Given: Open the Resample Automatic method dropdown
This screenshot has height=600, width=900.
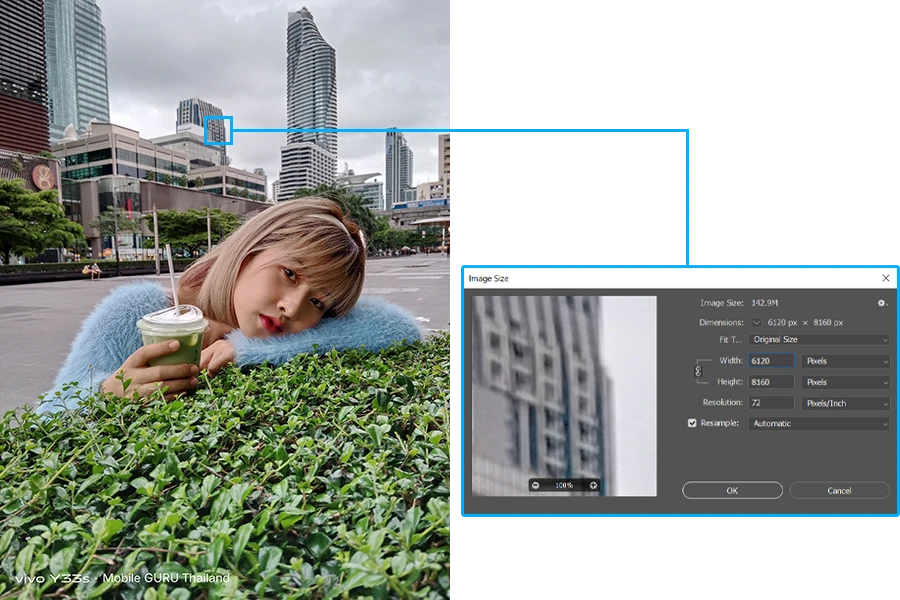Looking at the screenshot, I should (x=819, y=424).
